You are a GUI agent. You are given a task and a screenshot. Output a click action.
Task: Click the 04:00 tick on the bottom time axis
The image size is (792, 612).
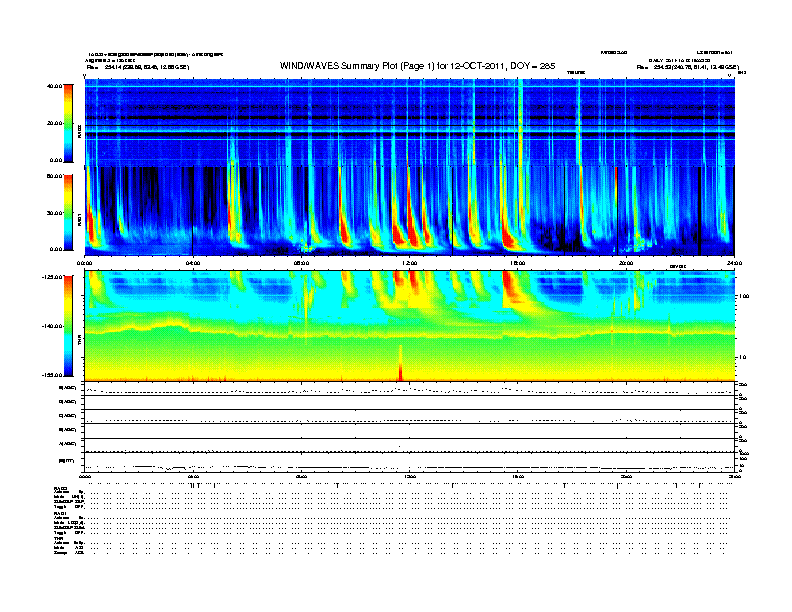[193, 476]
